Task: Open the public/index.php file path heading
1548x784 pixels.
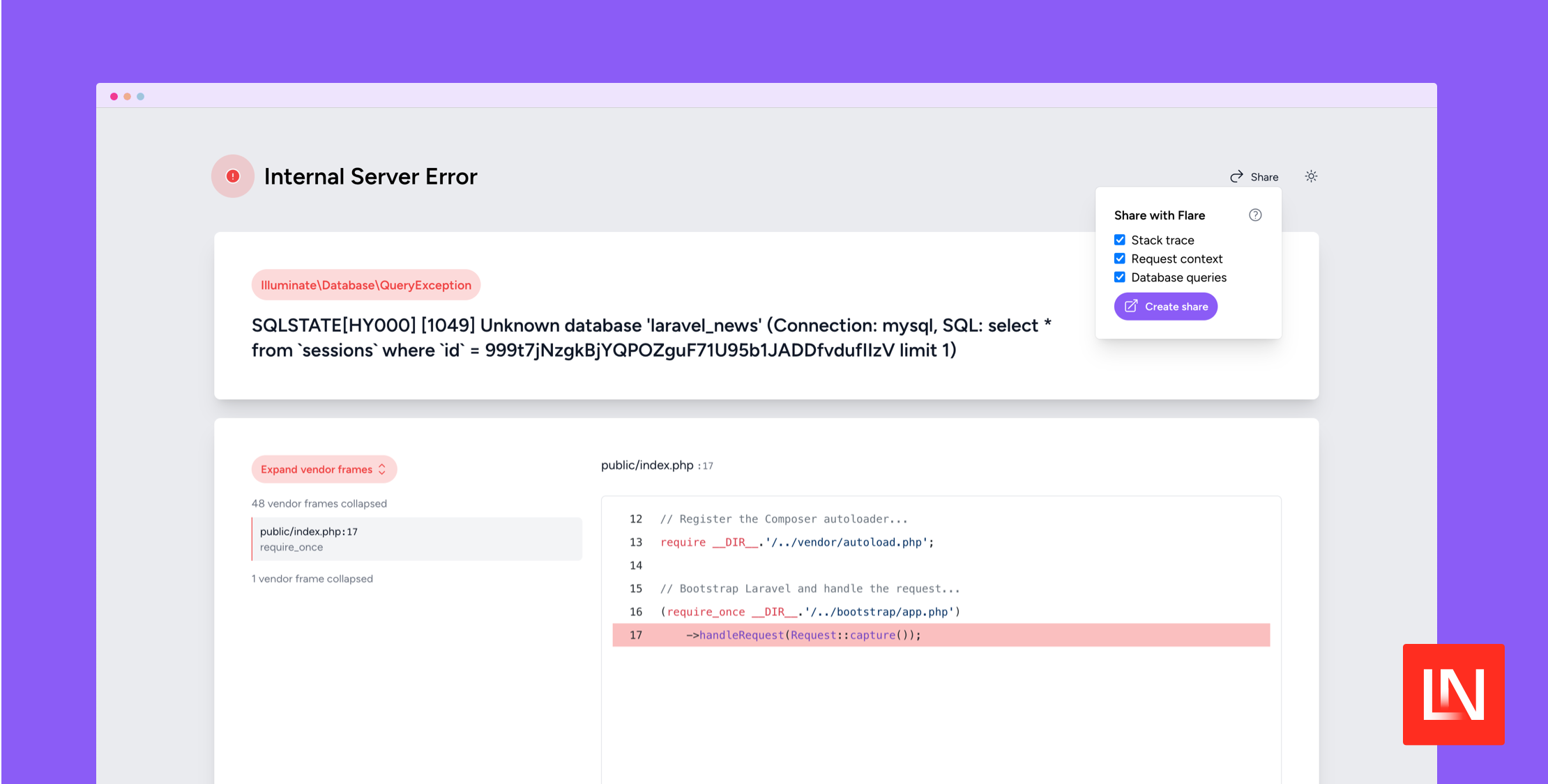Action: (x=647, y=466)
